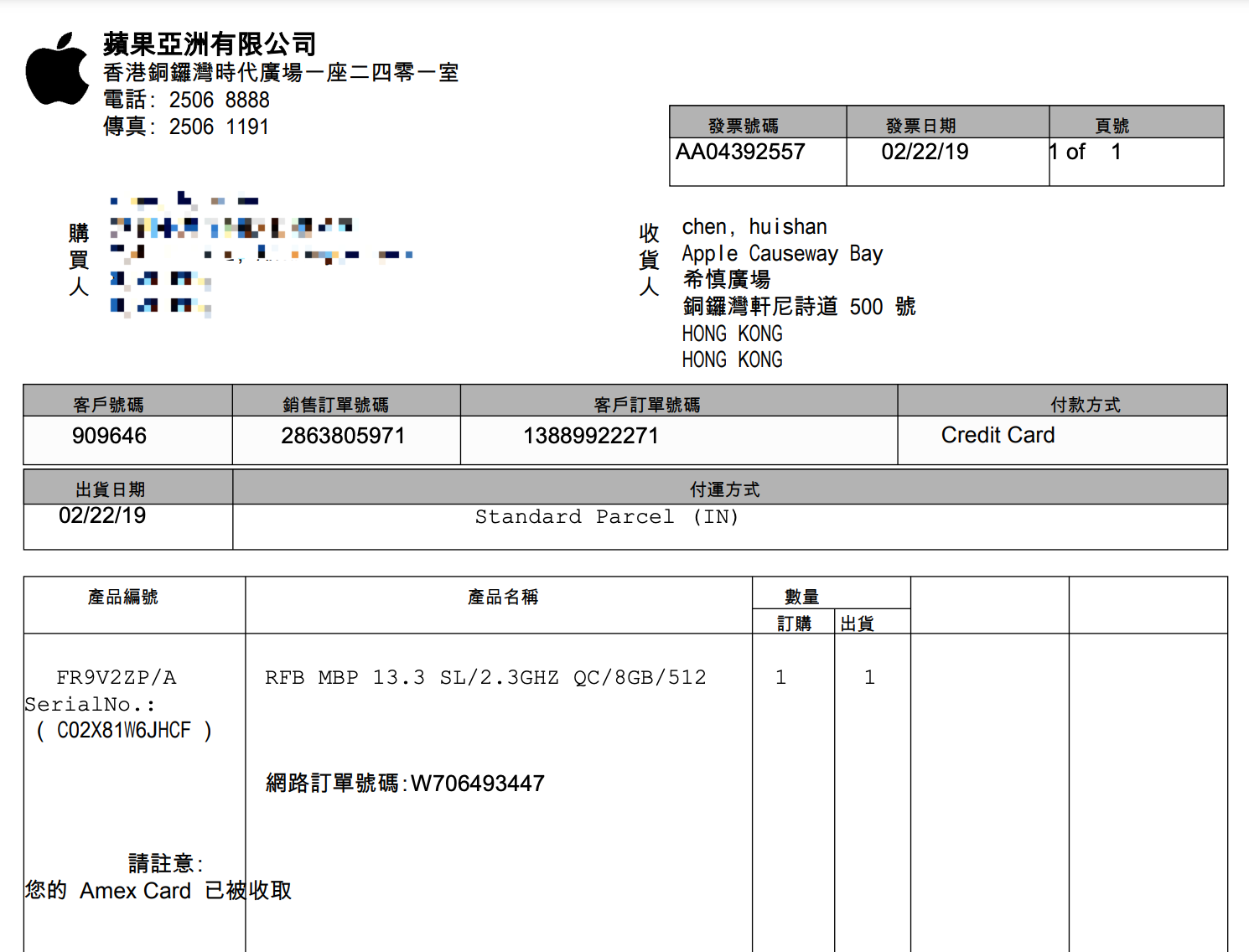Select sales order number 2863805971

coord(343,436)
